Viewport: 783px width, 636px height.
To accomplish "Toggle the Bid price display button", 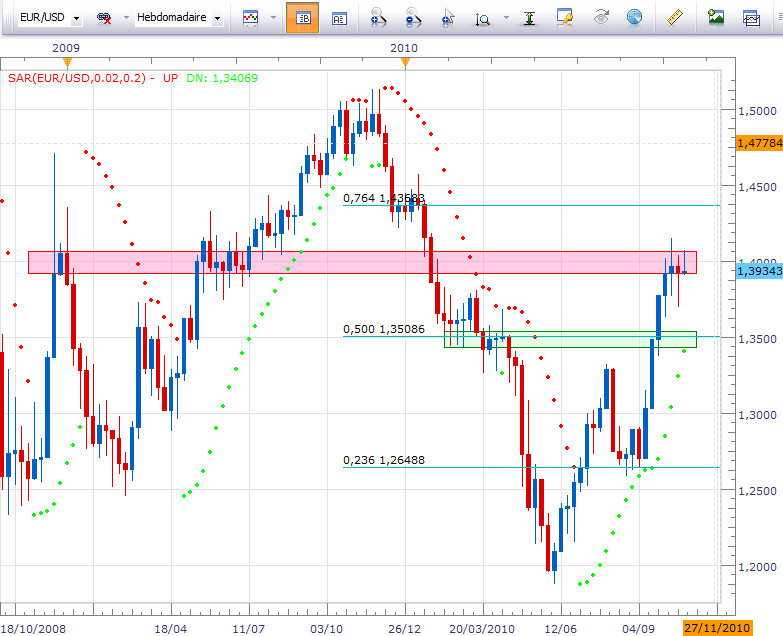I will point(303,18).
